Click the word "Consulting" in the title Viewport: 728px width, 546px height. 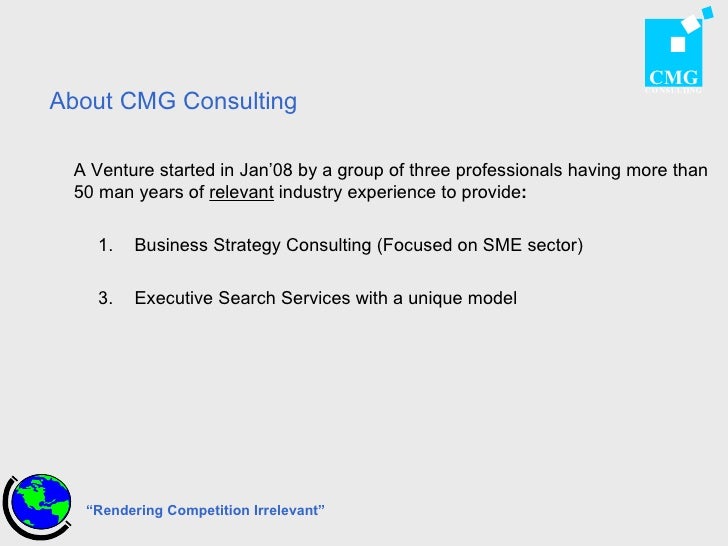244,102
